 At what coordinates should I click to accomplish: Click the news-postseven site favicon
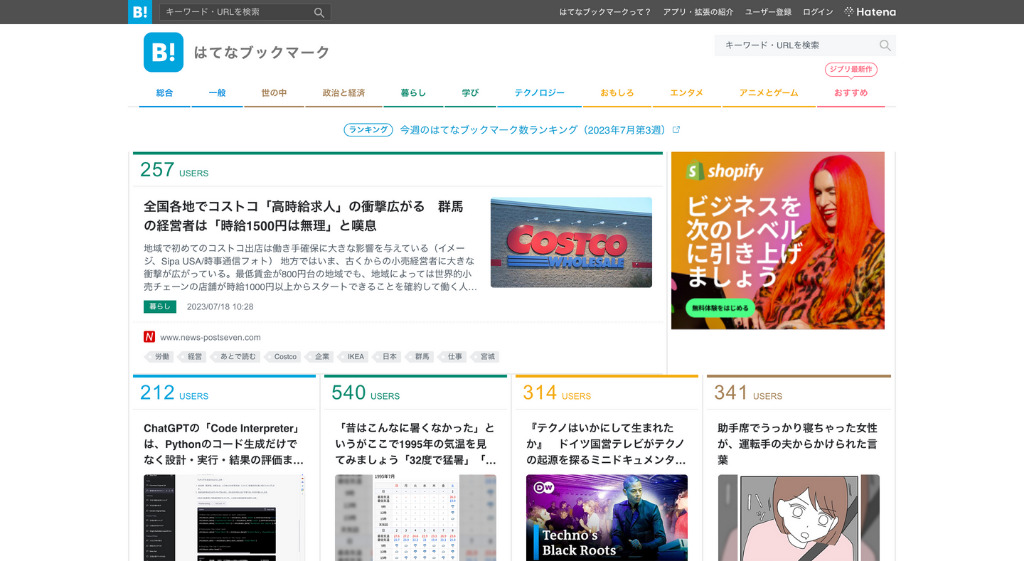(149, 337)
